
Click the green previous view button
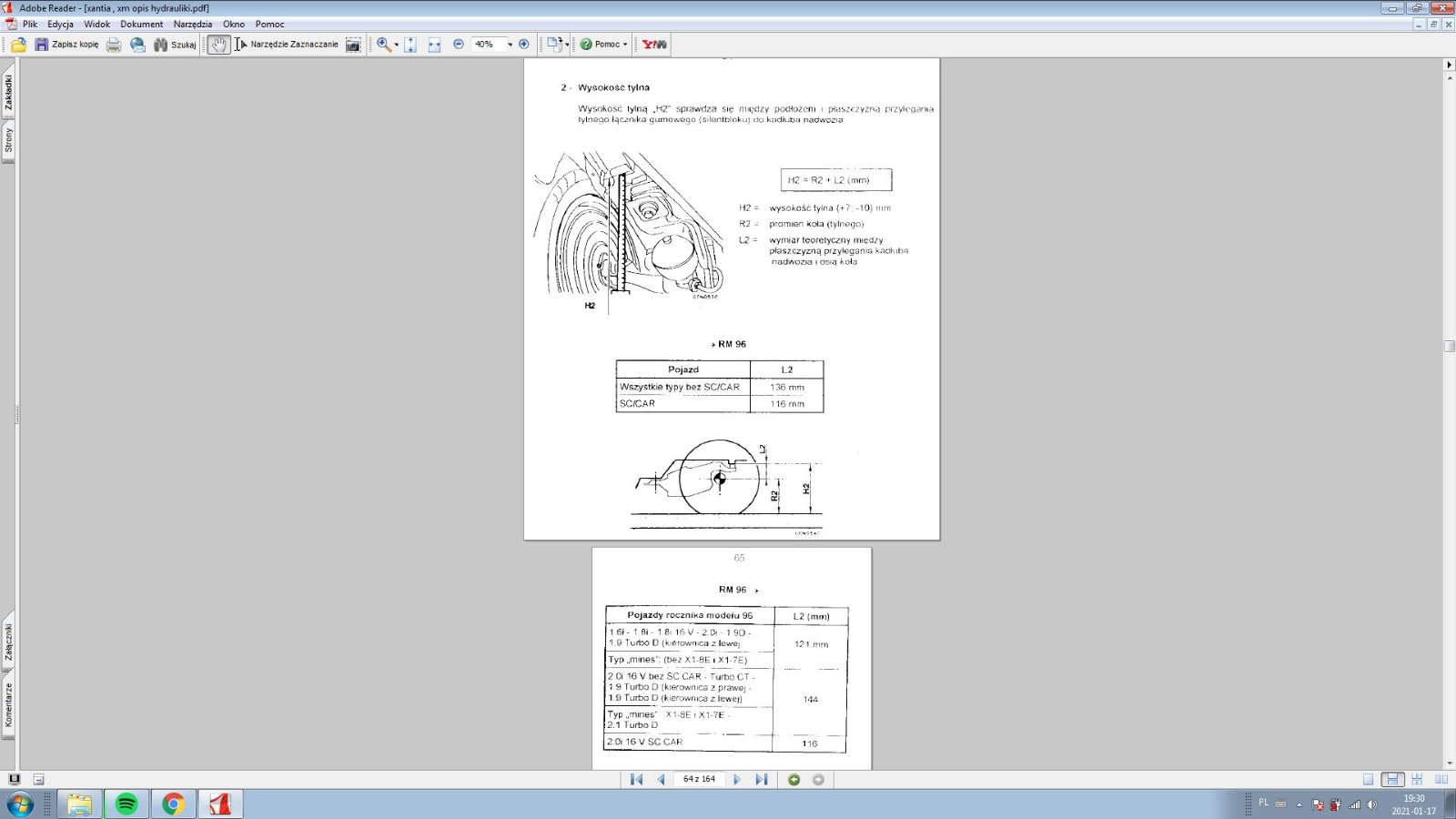coord(794,780)
